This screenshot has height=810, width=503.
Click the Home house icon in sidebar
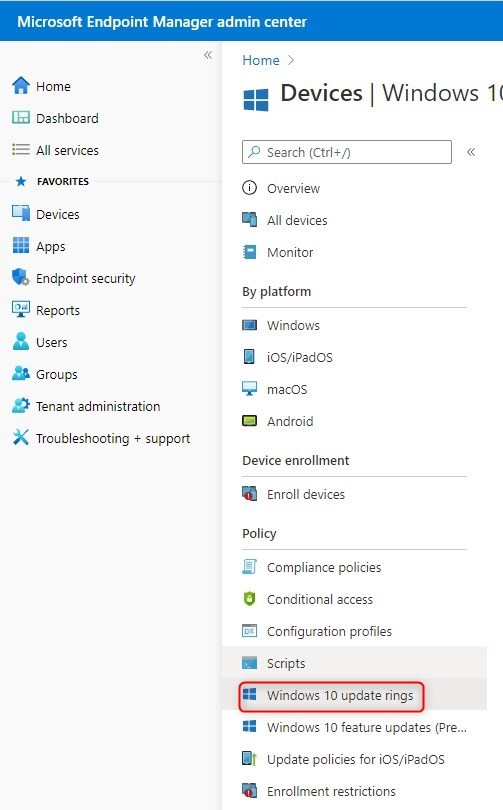point(21,86)
